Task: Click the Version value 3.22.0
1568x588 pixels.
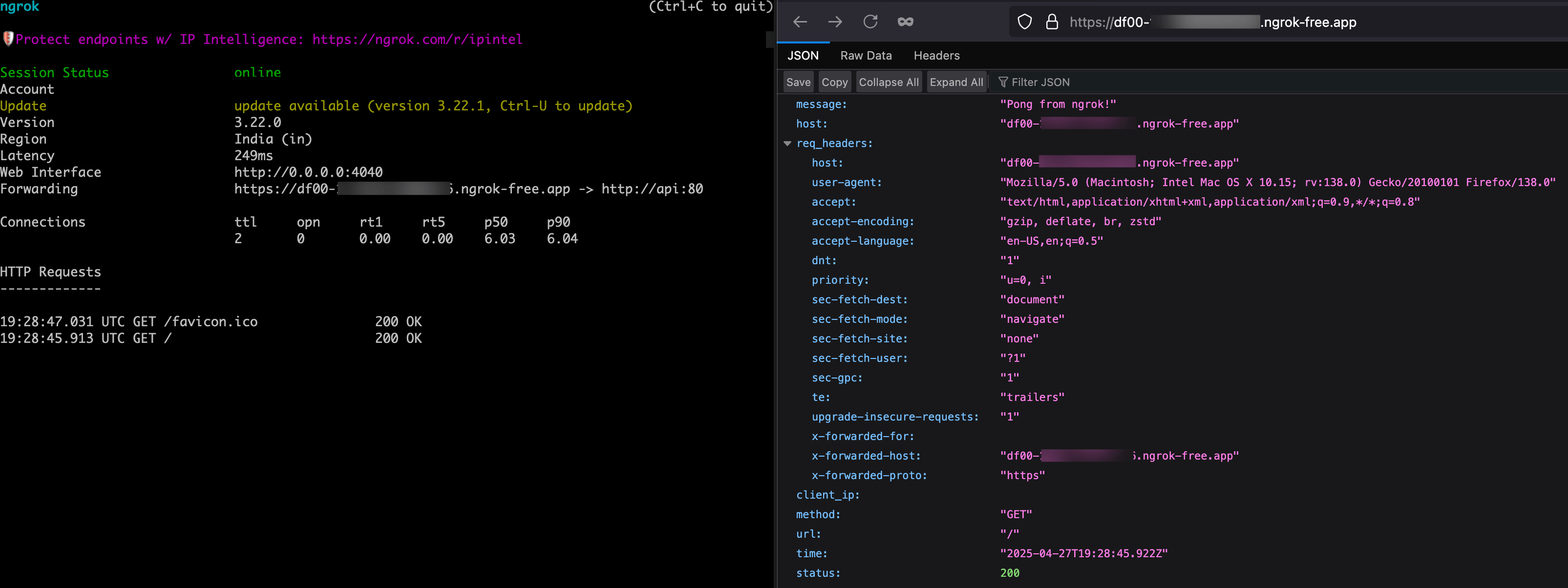Action: (257, 123)
